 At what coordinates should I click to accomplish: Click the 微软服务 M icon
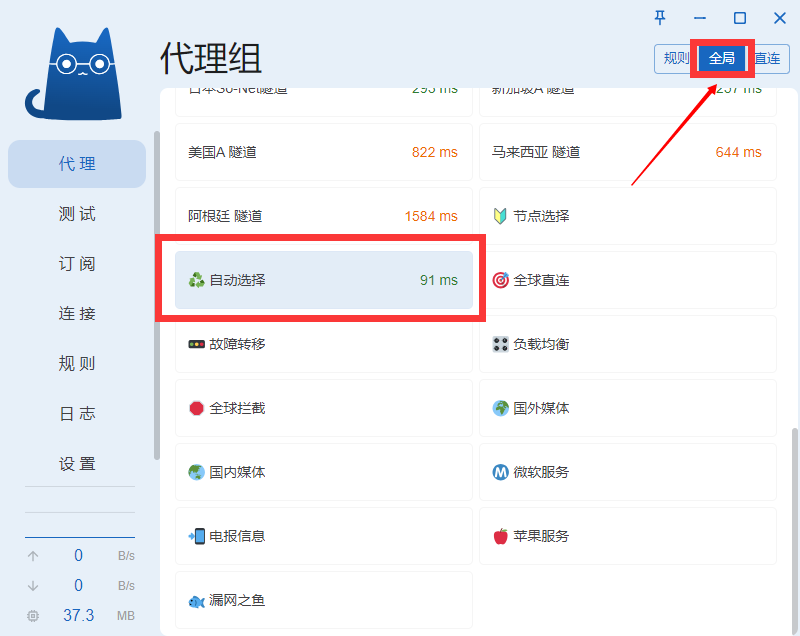(x=501, y=472)
